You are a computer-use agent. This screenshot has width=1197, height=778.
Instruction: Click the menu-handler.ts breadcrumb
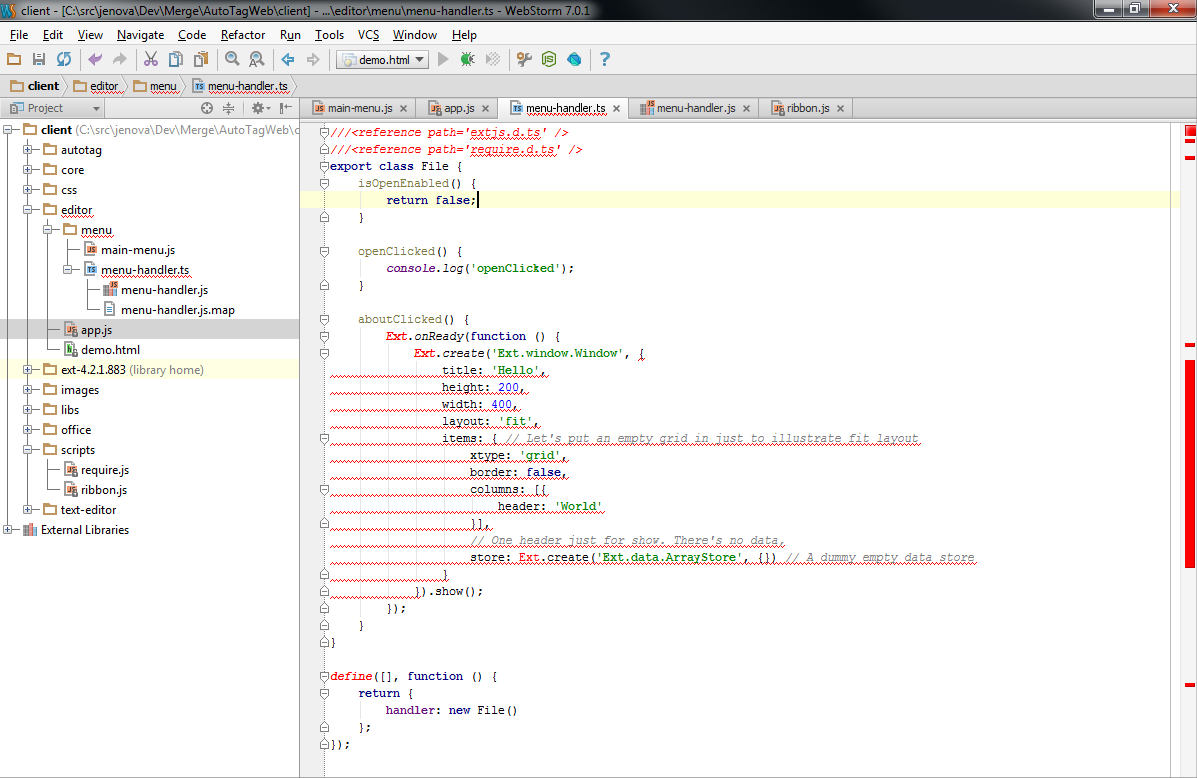point(240,86)
